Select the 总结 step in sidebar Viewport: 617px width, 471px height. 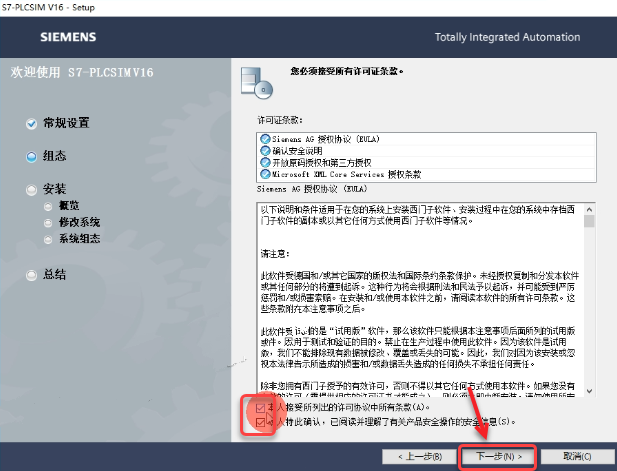pos(54,274)
